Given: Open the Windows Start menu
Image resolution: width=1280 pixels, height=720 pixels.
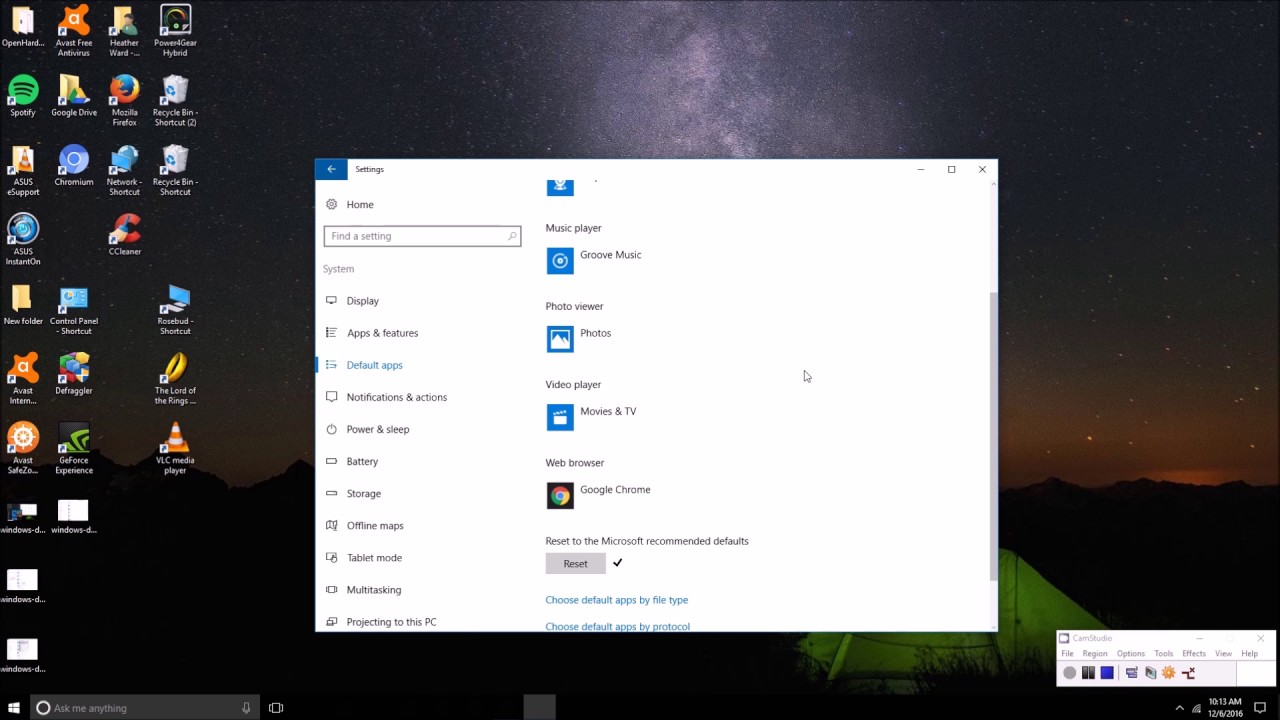Looking at the screenshot, I should [14, 708].
